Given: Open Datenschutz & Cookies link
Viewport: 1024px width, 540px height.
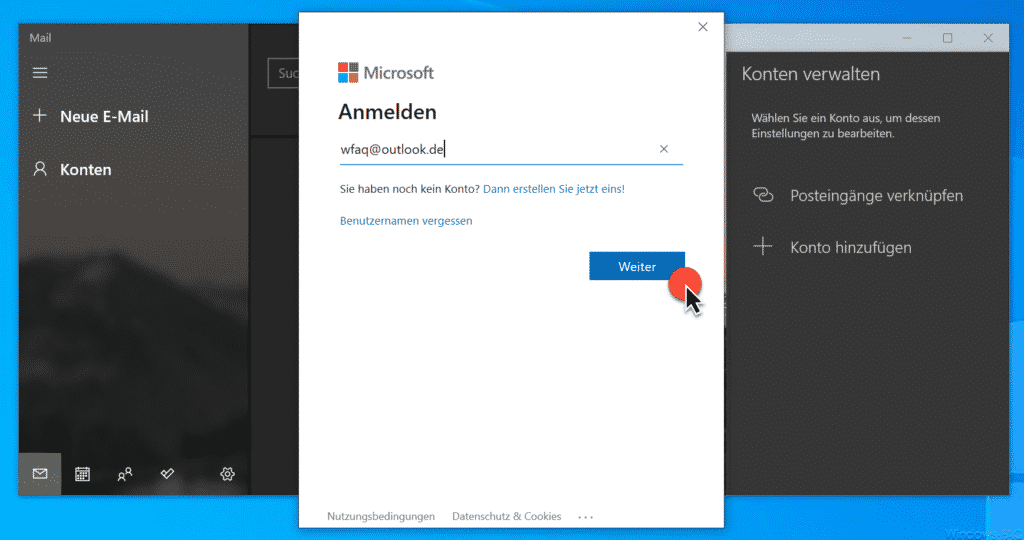Looking at the screenshot, I should [506, 516].
